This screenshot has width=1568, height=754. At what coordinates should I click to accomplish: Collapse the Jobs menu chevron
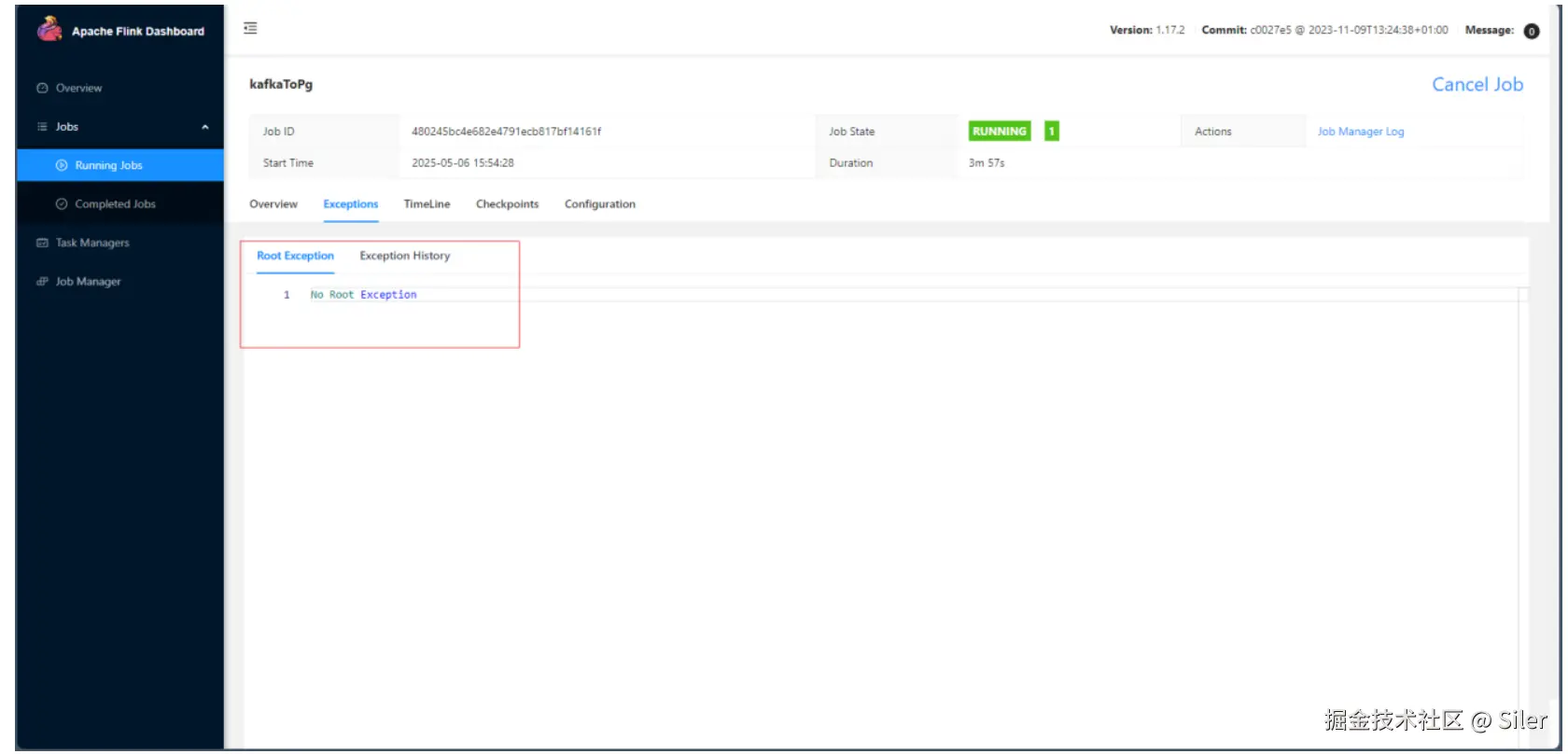205,127
